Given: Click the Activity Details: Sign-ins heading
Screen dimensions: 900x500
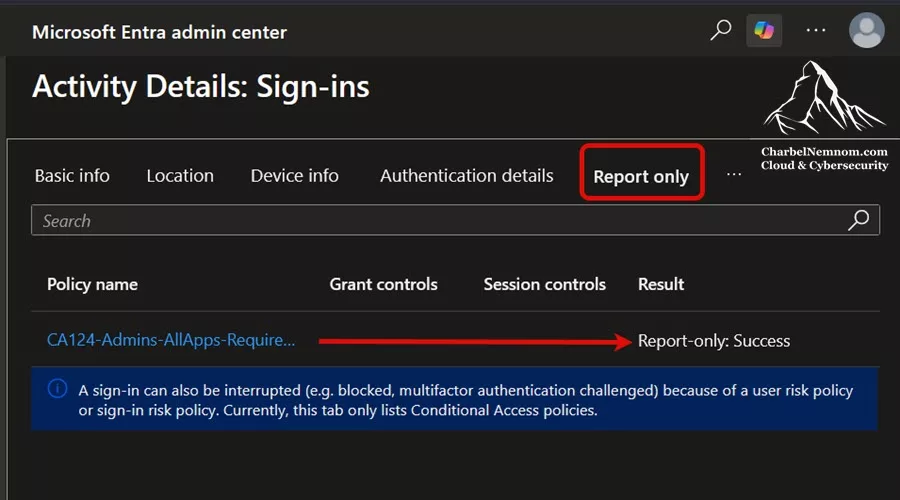Looking at the screenshot, I should pyautogui.click(x=201, y=87).
